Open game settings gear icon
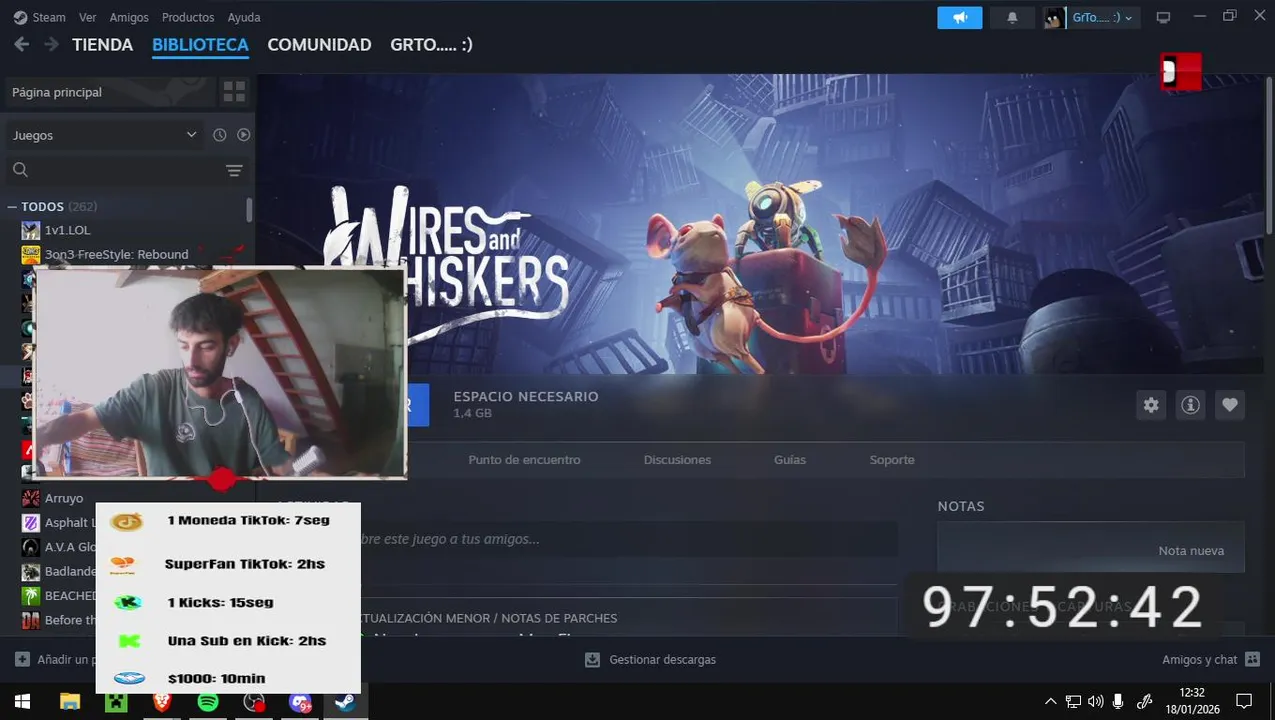Screen dimensions: 1275x720 pyautogui.click(x=1151, y=405)
